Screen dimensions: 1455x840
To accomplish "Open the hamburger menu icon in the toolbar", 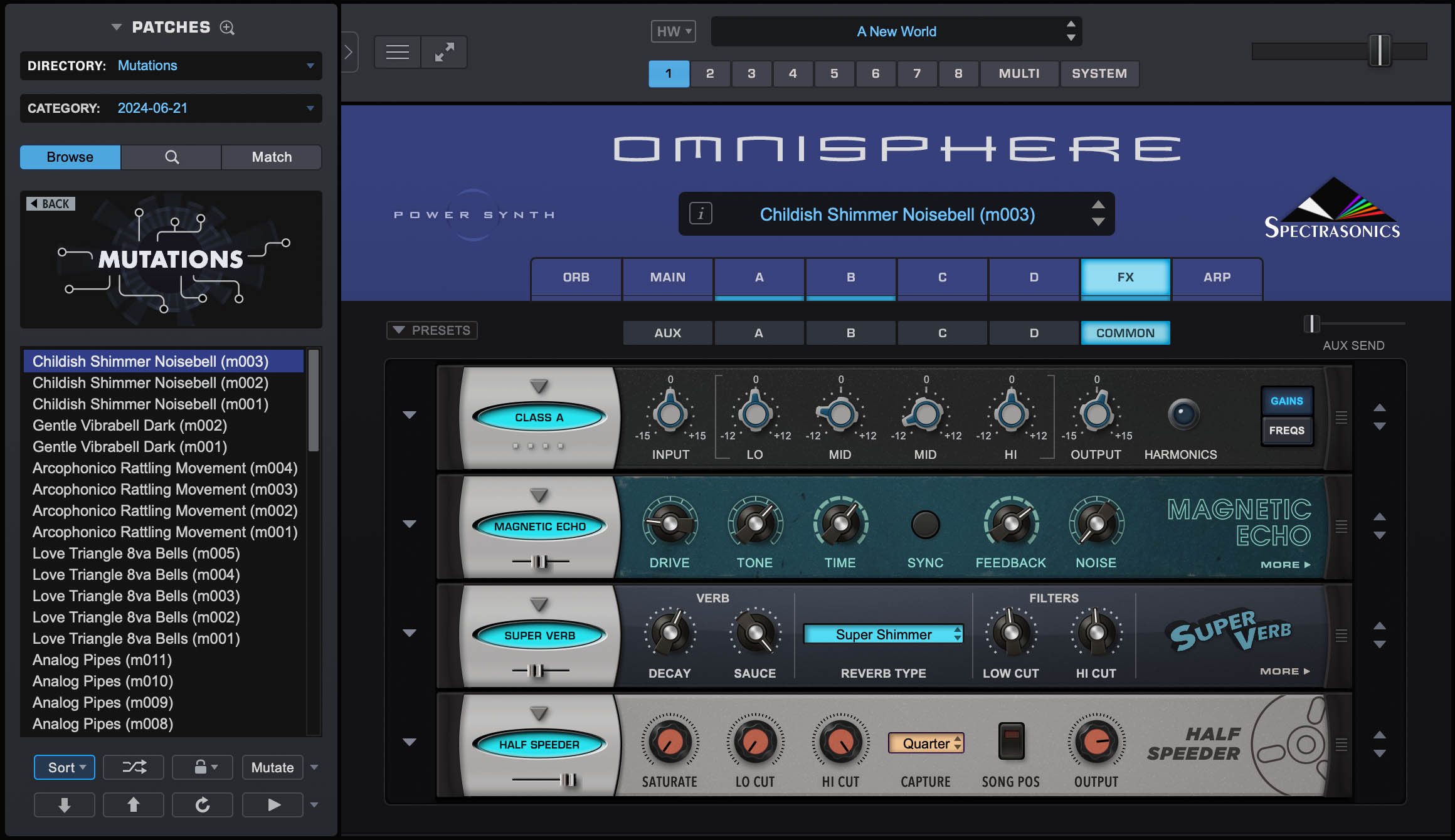I will [396, 51].
